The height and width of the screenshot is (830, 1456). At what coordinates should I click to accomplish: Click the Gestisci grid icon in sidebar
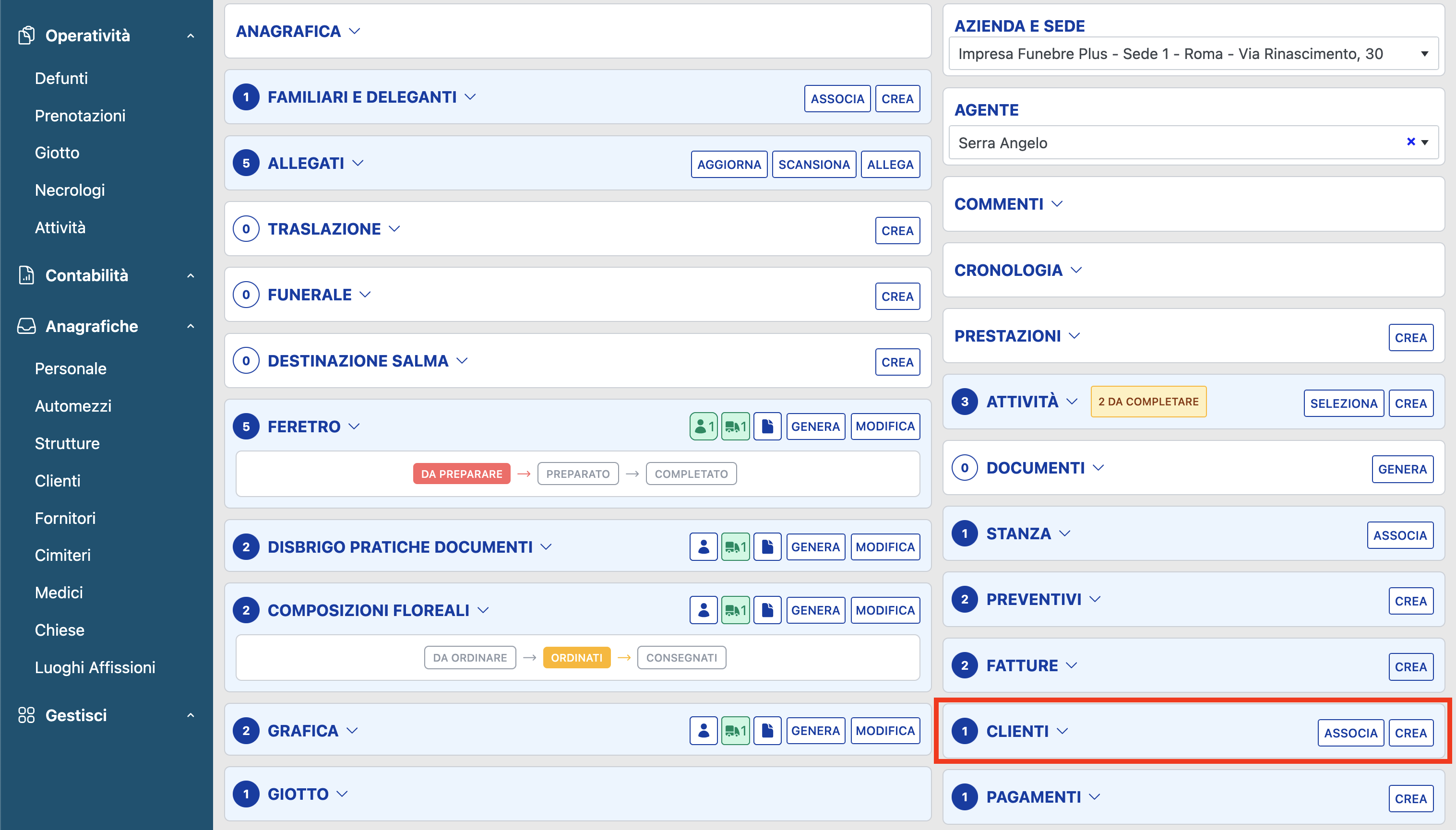pos(26,715)
